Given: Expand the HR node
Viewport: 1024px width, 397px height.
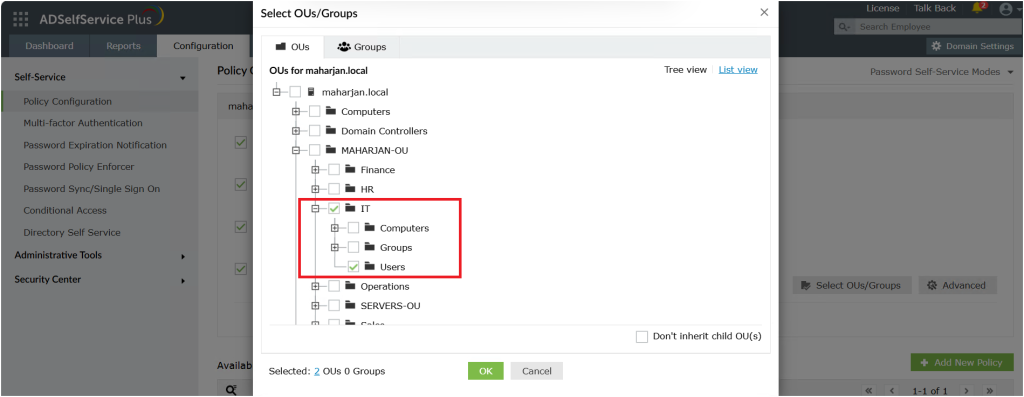Looking at the screenshot, I should point(315,189).
